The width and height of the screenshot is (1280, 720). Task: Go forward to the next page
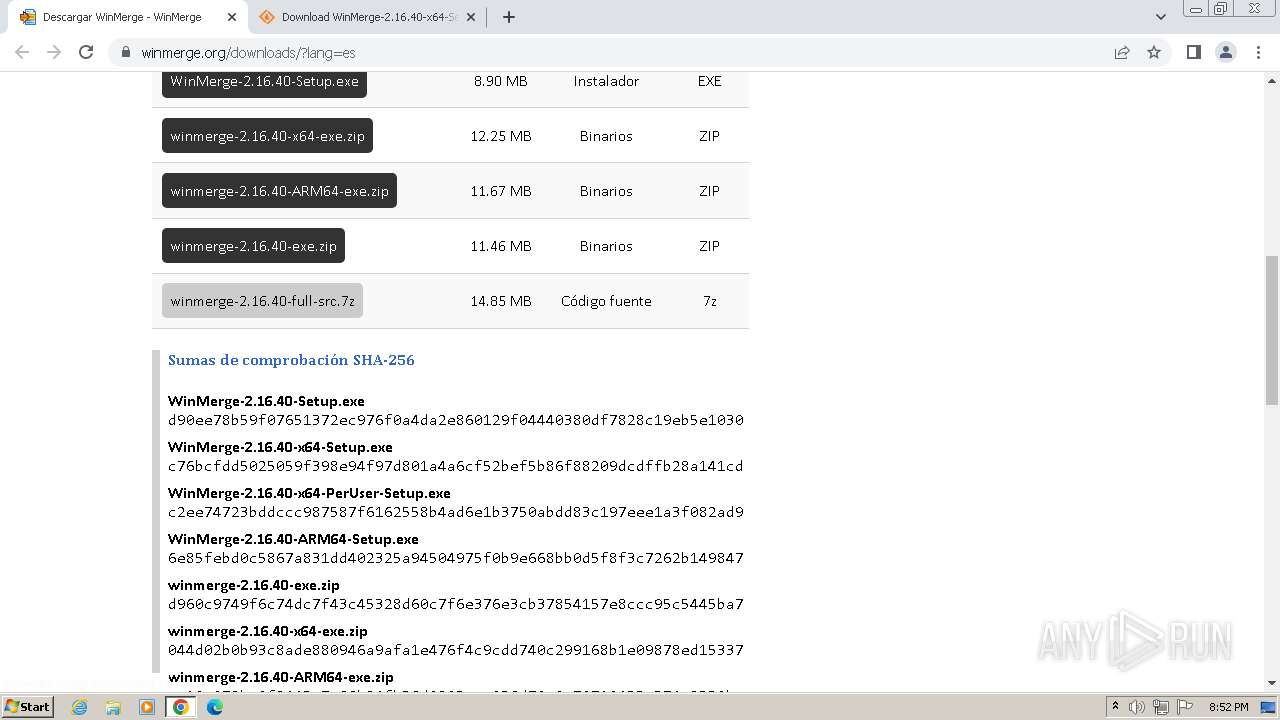click(x=54, y=52)
